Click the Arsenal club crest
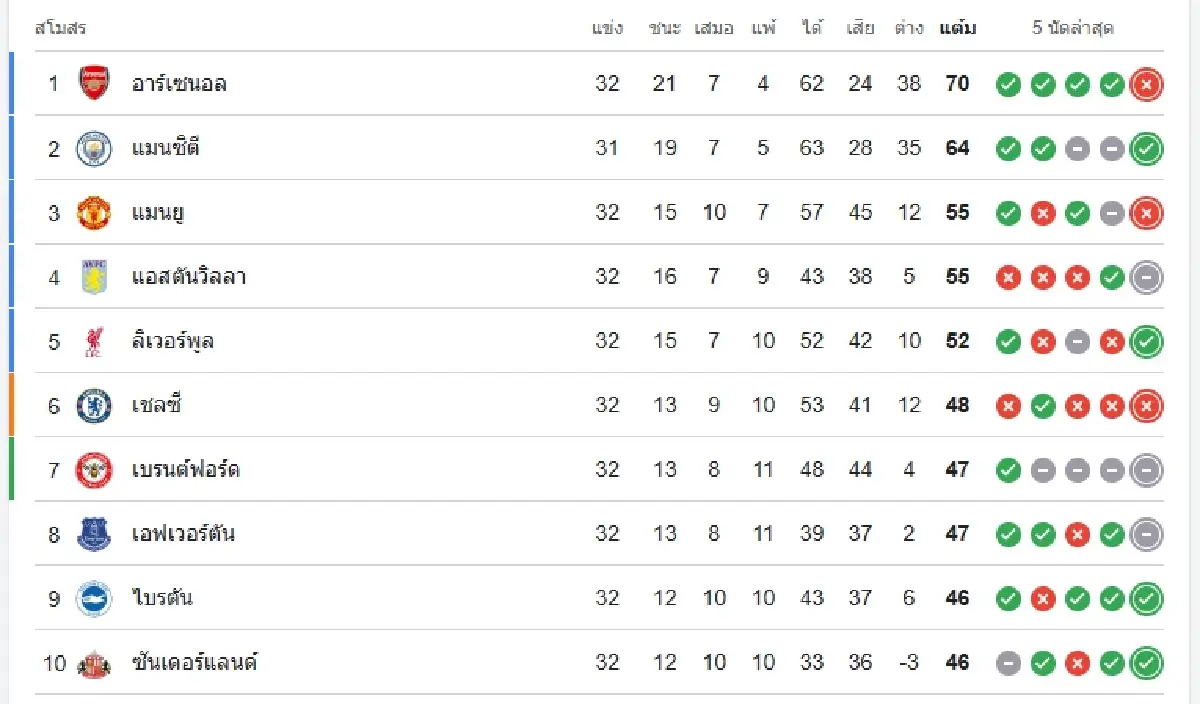The image size is (1200, 704). tap(94, 84)
